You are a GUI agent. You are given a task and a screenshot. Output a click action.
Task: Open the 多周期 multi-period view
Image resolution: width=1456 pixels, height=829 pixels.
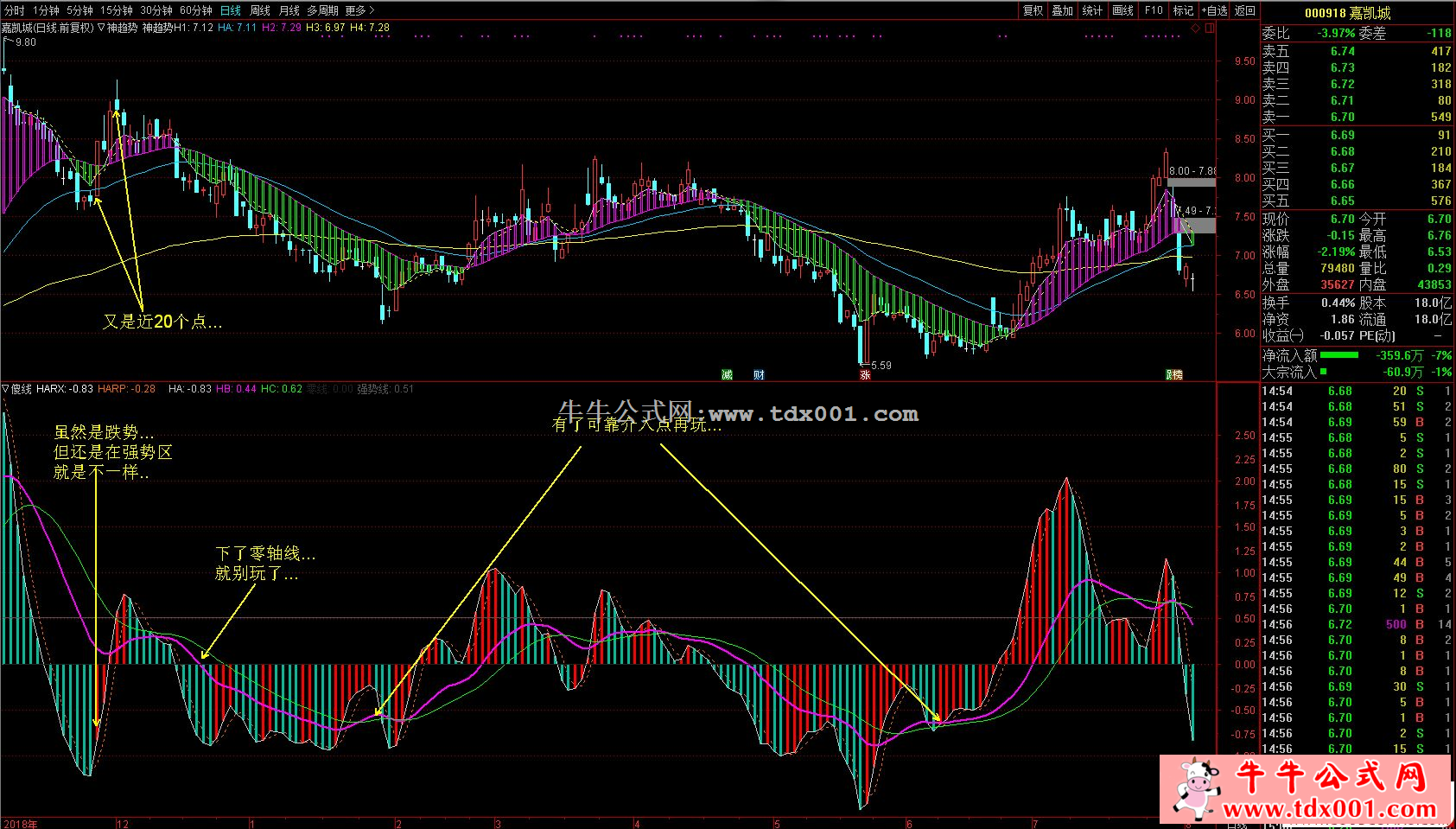322,10
